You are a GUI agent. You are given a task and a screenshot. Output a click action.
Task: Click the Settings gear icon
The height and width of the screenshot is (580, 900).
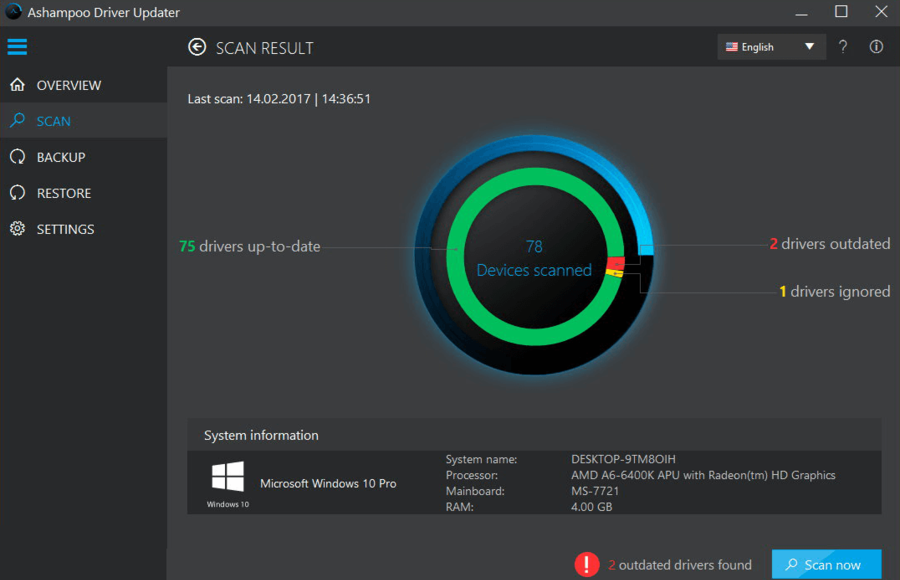pos(17,229)
